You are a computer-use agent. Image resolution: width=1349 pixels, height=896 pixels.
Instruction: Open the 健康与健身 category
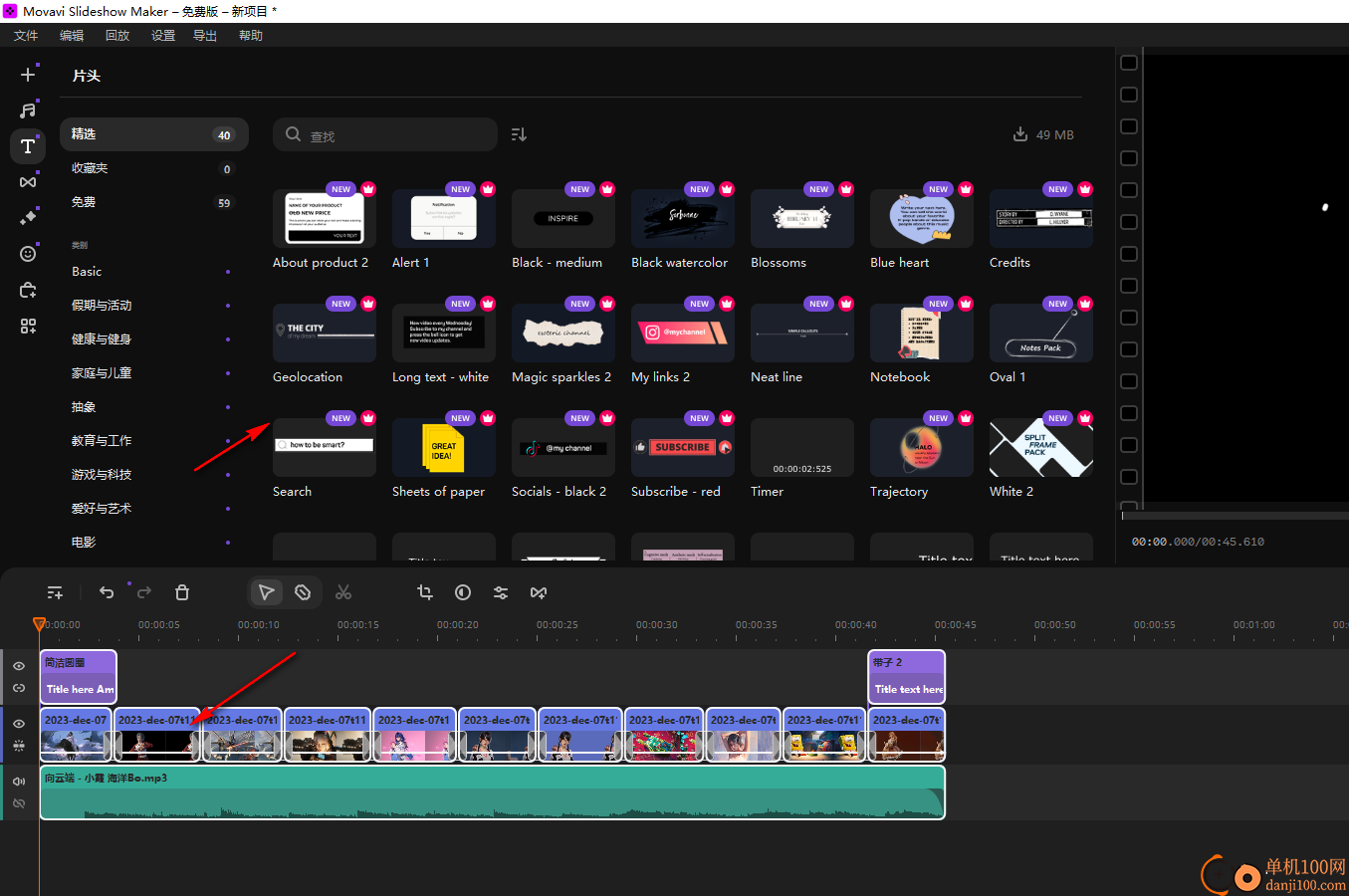(x=154, y=339)
